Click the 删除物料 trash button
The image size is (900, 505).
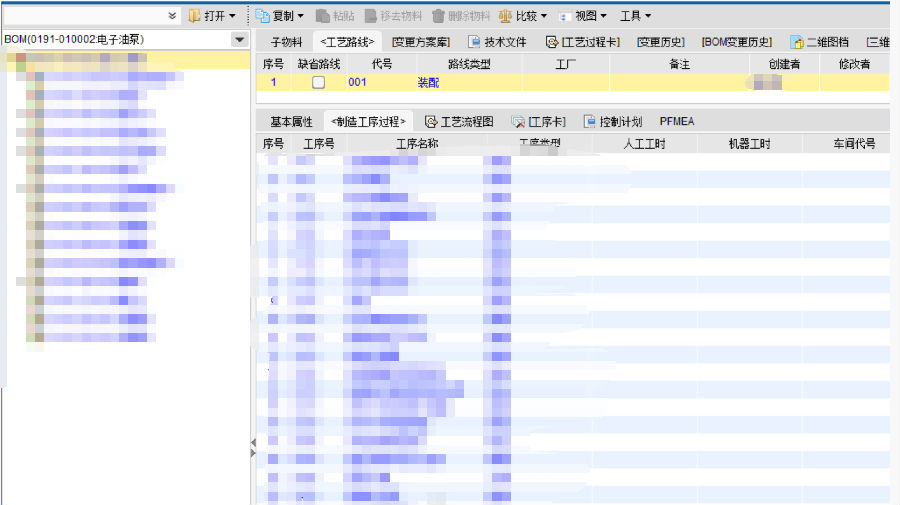[461, 16]
